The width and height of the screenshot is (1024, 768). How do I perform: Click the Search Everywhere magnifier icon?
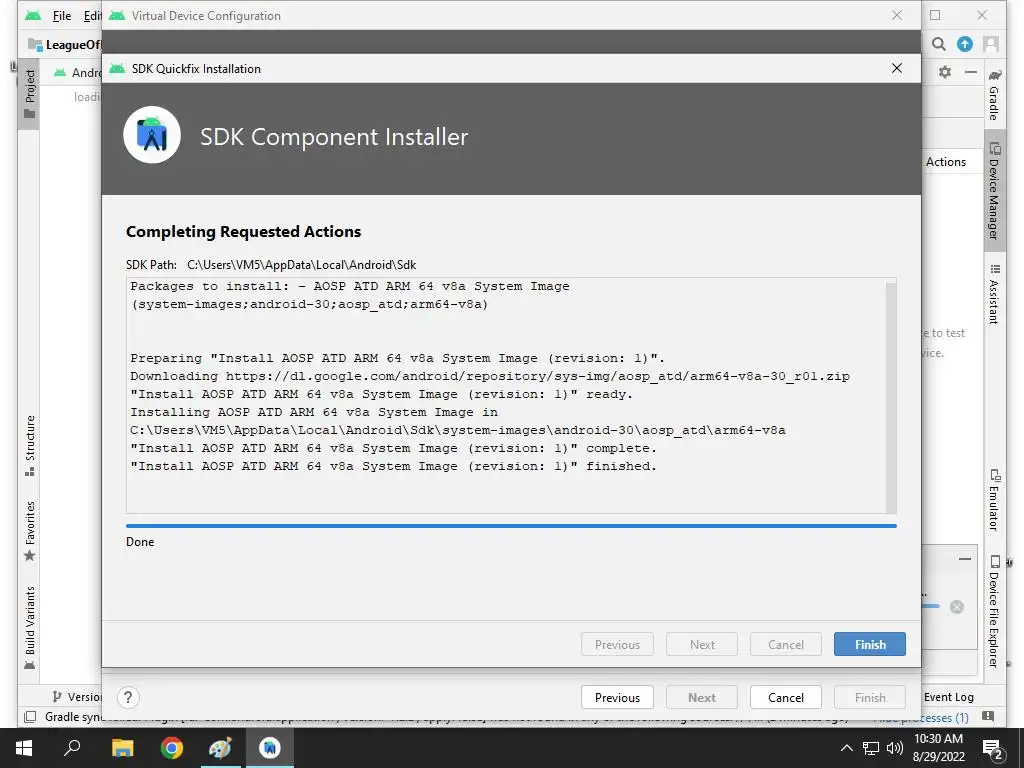[x=938, y=44]
